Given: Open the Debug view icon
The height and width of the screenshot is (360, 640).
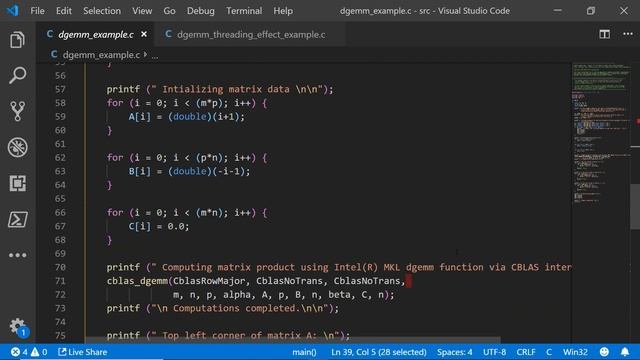Looking at the screenshot, I should 18,147.
